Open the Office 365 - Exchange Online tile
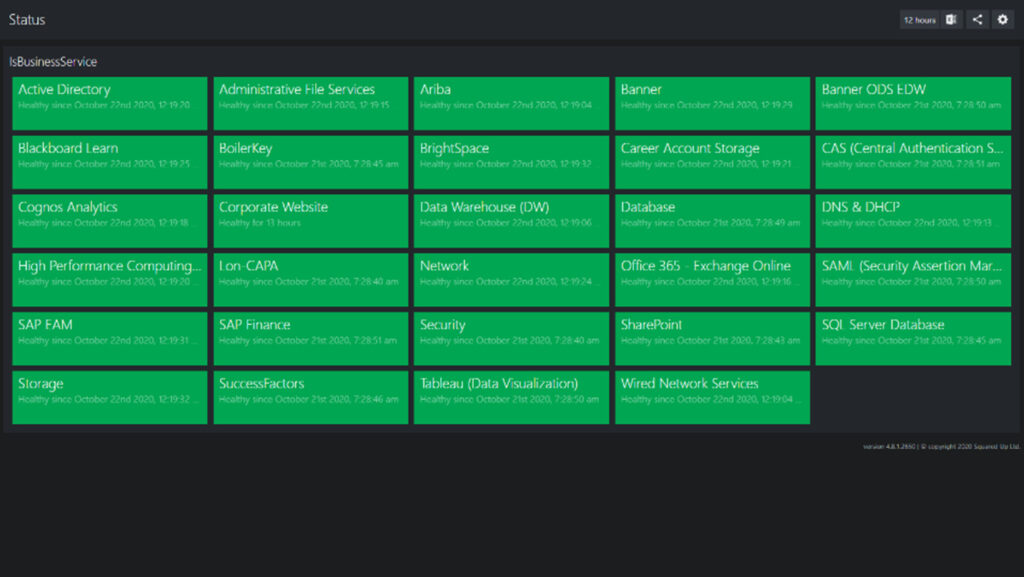 point(712,279)
